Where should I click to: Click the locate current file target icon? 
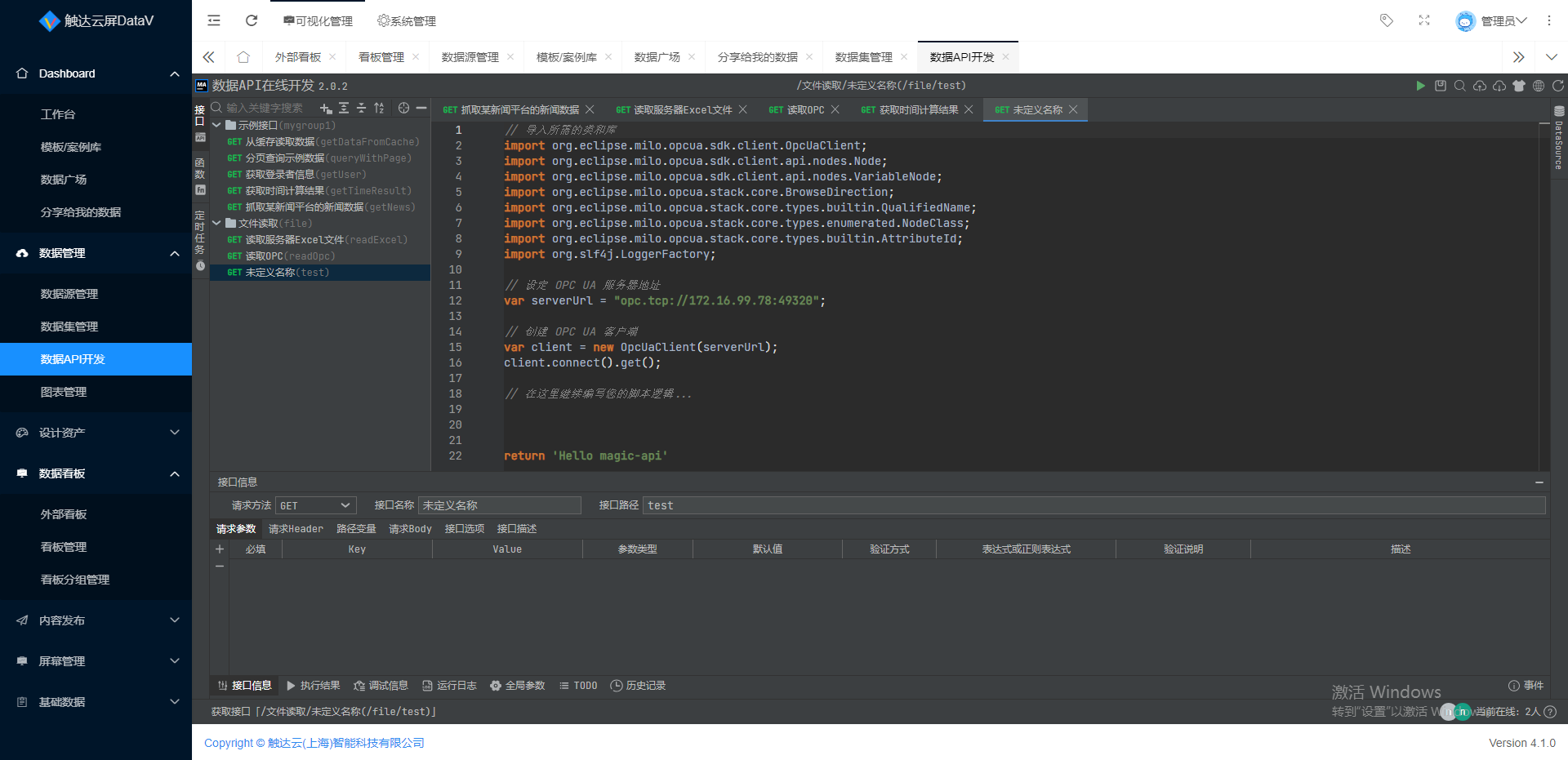pos(403,108)
